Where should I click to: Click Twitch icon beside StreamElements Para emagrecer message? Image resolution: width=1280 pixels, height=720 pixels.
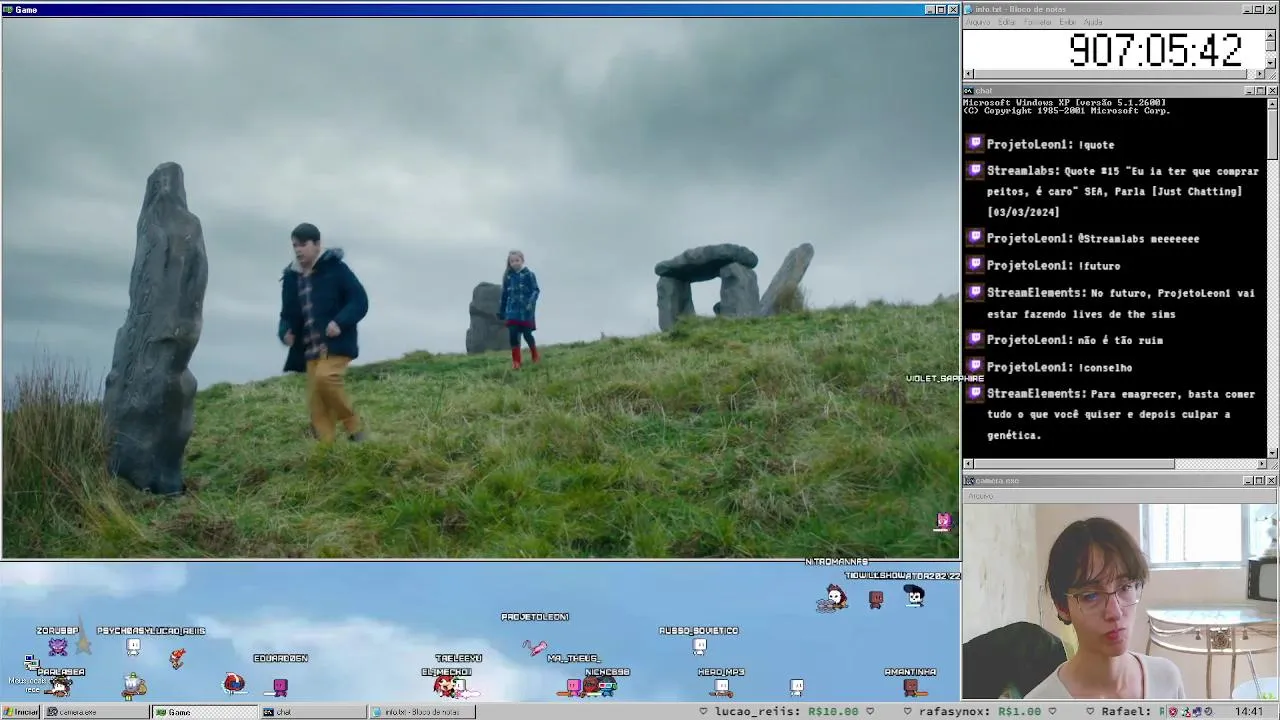coord(975,393)
